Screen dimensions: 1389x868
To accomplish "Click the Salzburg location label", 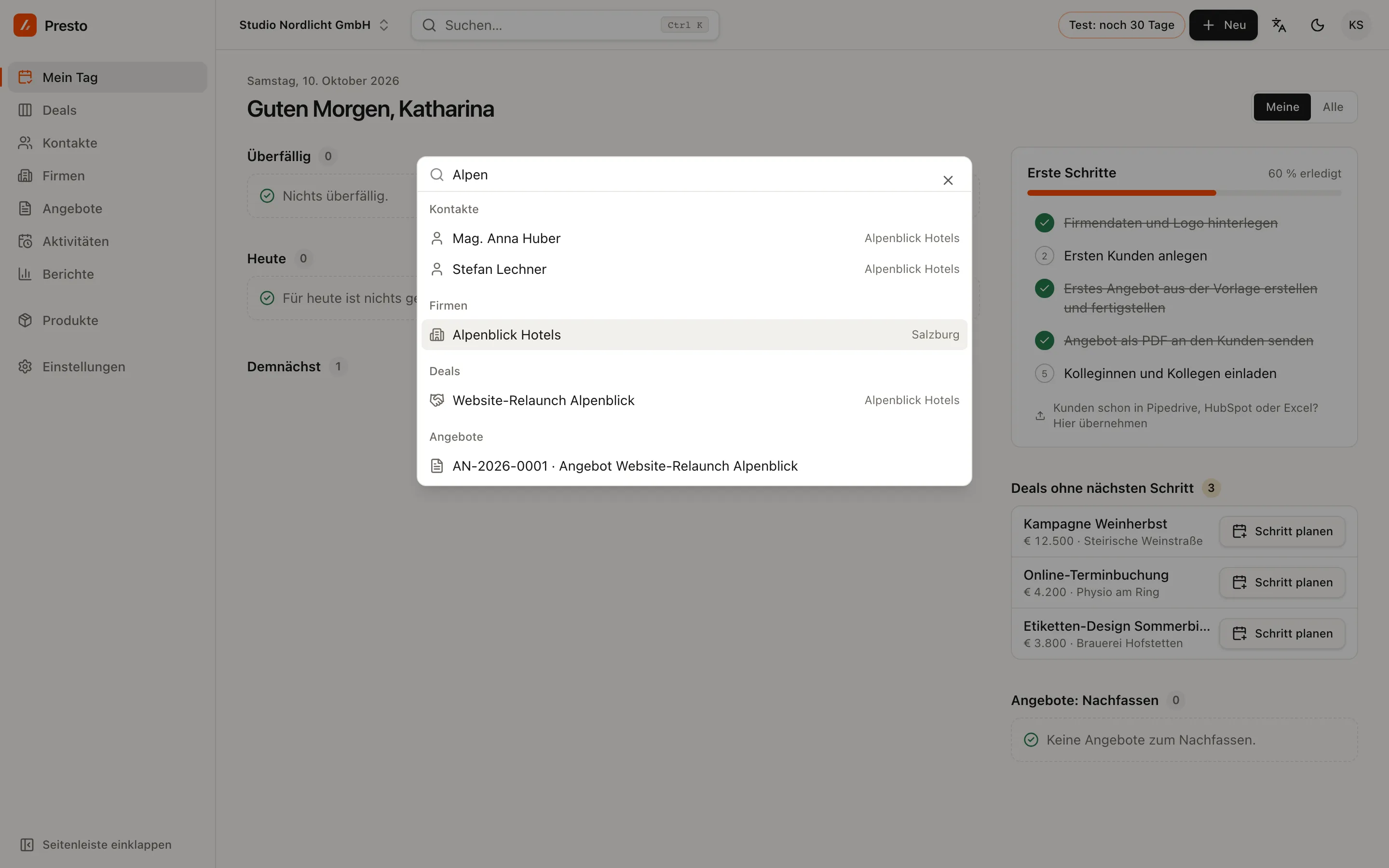I will [x=935, y=335].
